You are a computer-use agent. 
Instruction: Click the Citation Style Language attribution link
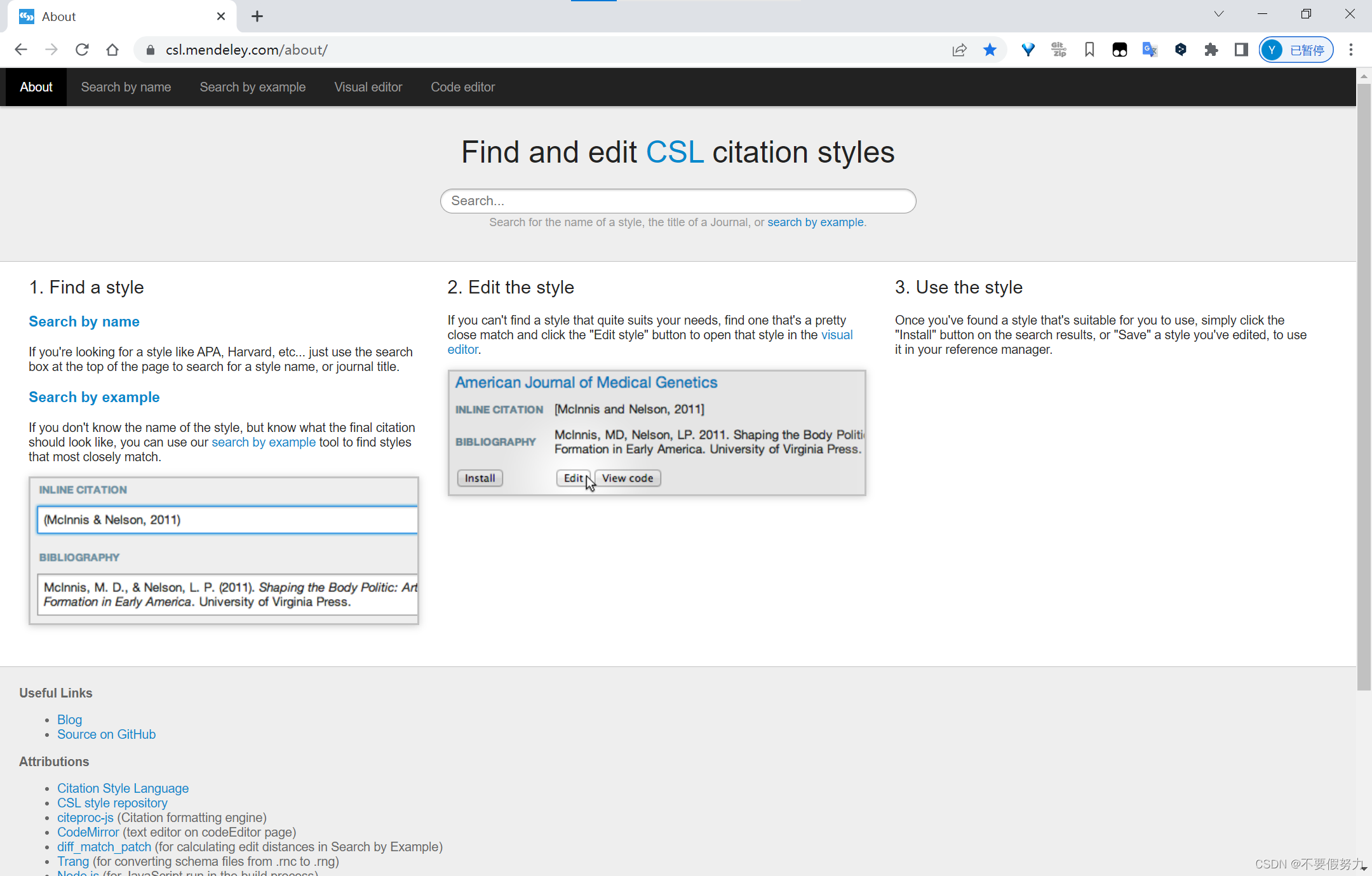click(122, 788)
